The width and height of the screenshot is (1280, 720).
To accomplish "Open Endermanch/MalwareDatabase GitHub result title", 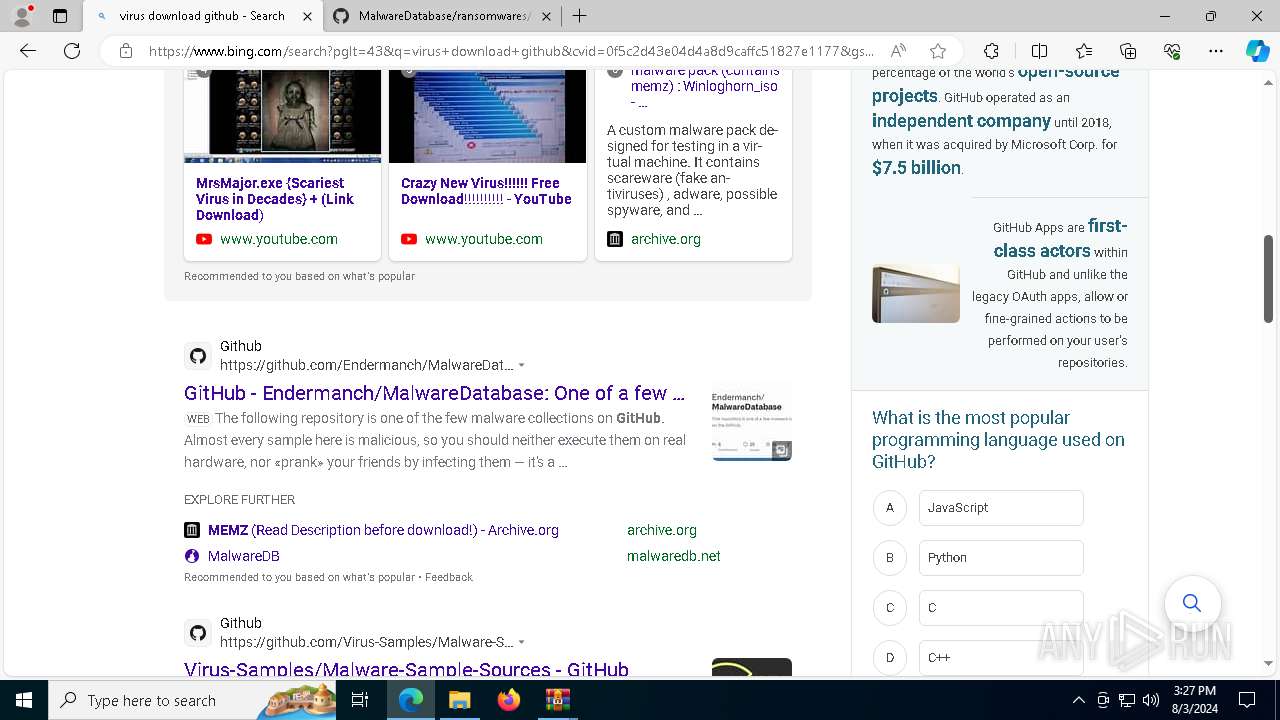I will pos(434,393).
